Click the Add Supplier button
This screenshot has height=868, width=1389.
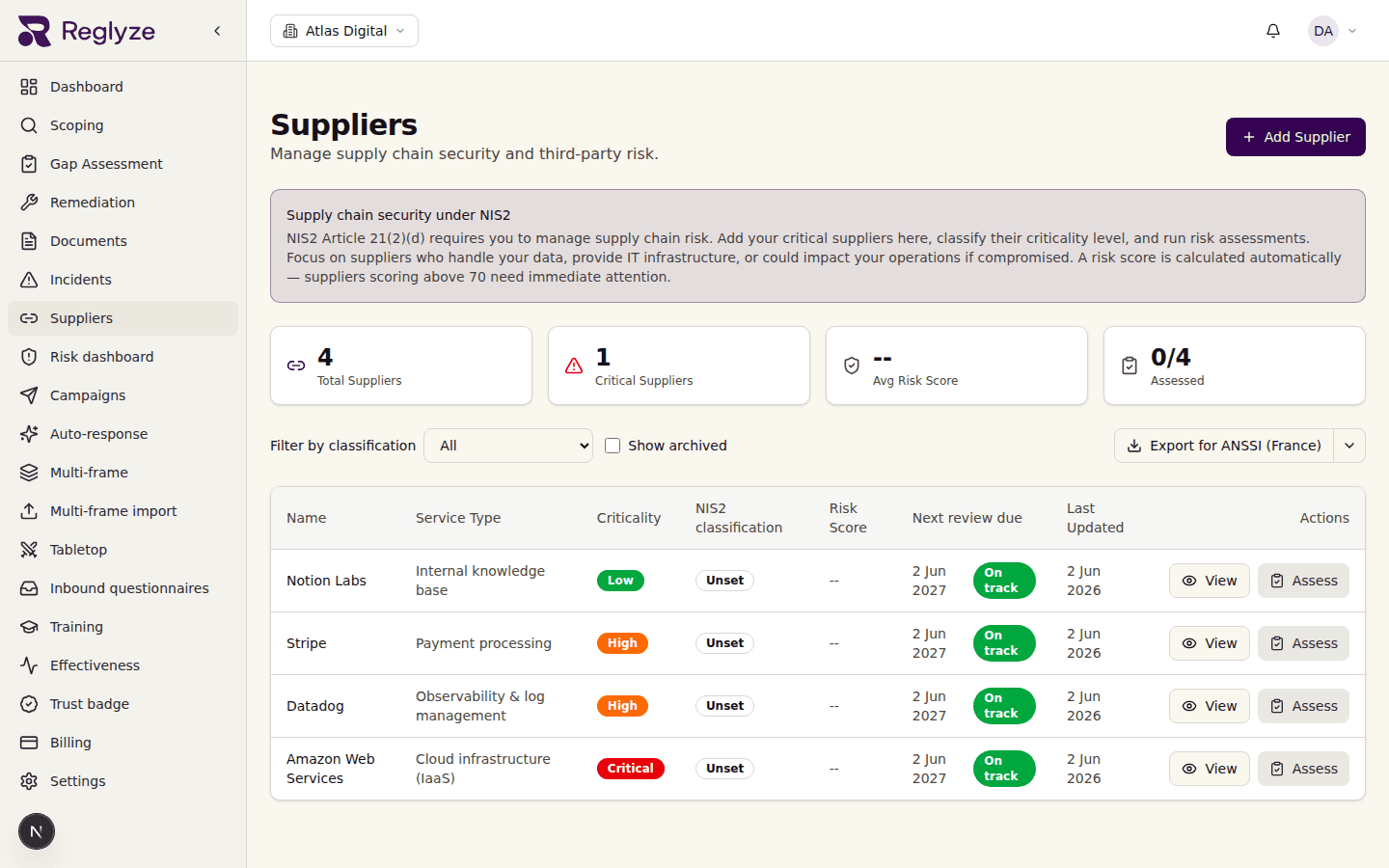(x=1295, y=137)
